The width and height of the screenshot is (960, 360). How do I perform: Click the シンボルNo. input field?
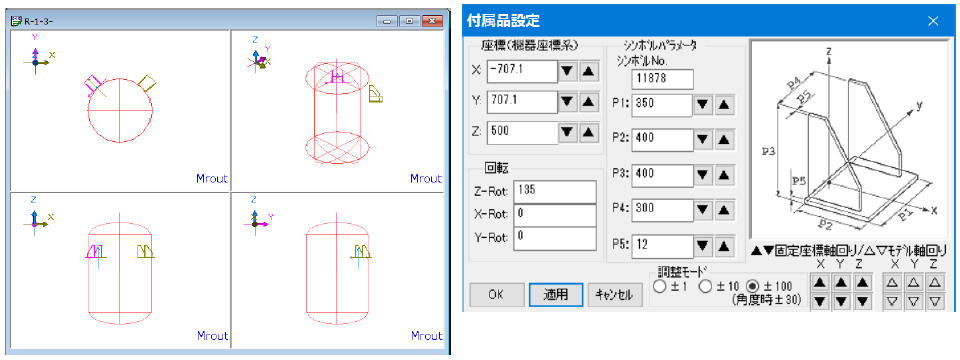tap(662, 79)
